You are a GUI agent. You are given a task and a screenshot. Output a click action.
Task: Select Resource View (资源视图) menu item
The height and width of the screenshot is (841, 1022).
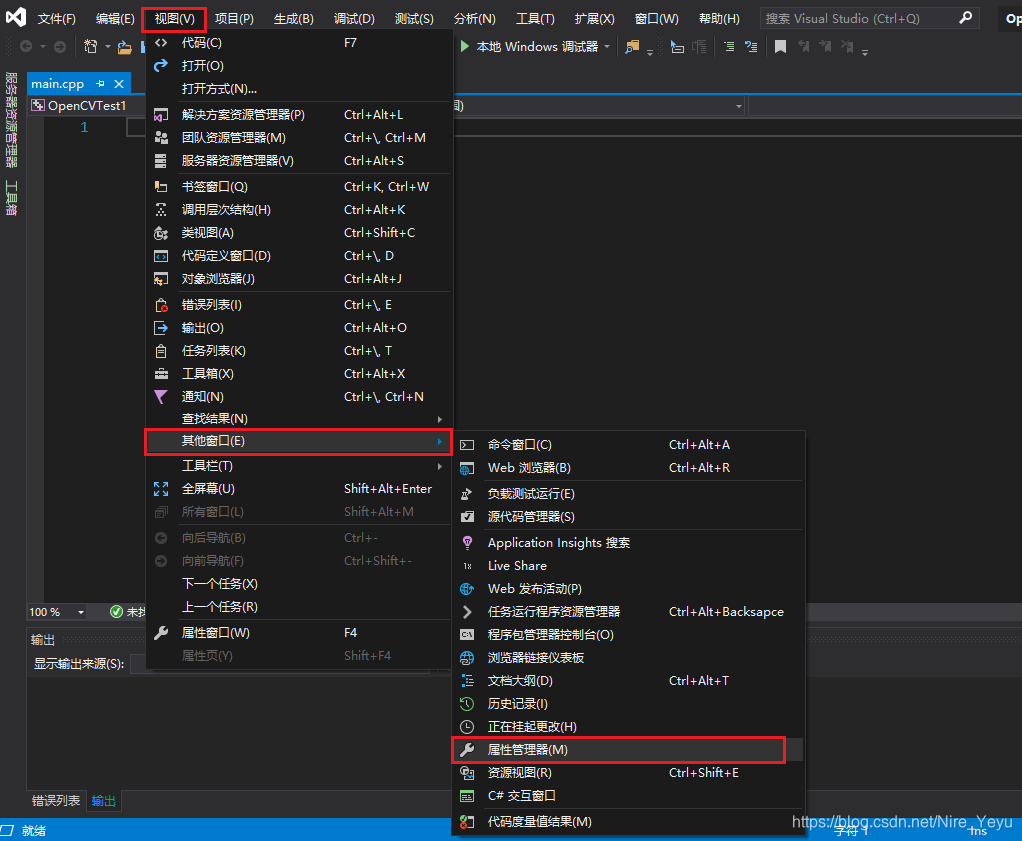coord(628,773)
